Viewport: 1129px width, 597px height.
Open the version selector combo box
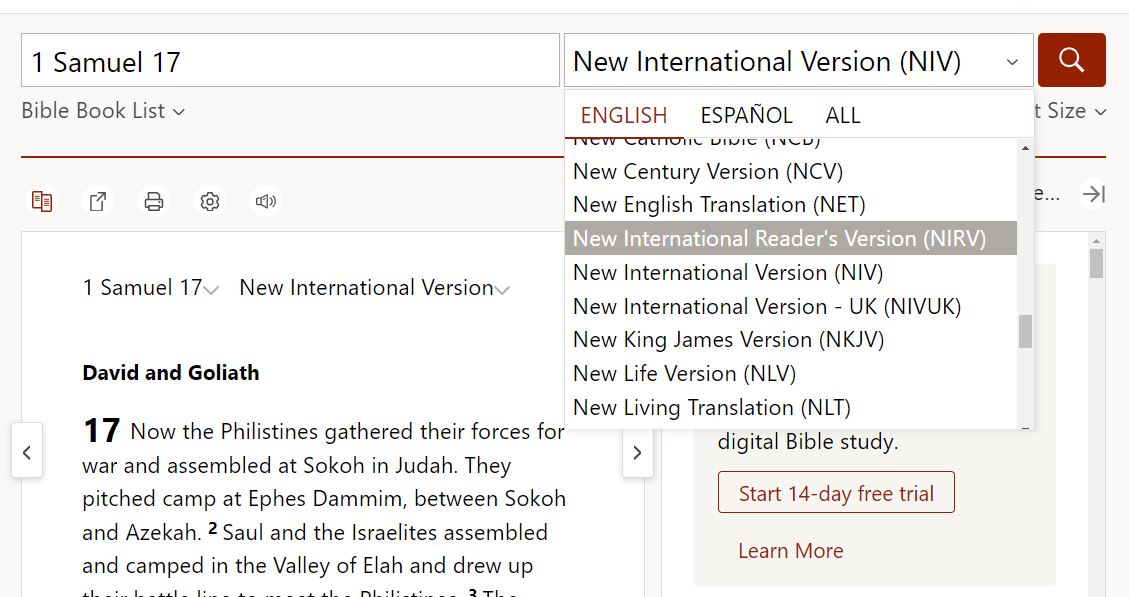[797, 61]
